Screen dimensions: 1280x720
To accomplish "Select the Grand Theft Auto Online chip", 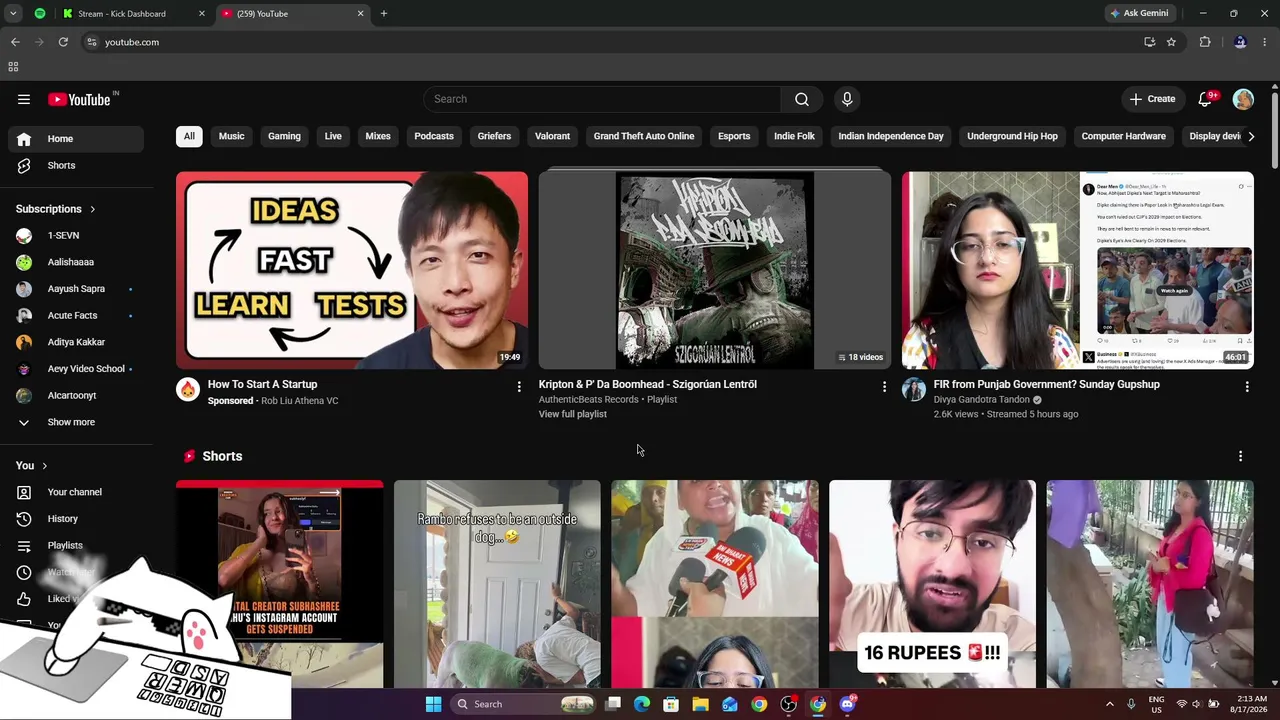I will 644,136.
